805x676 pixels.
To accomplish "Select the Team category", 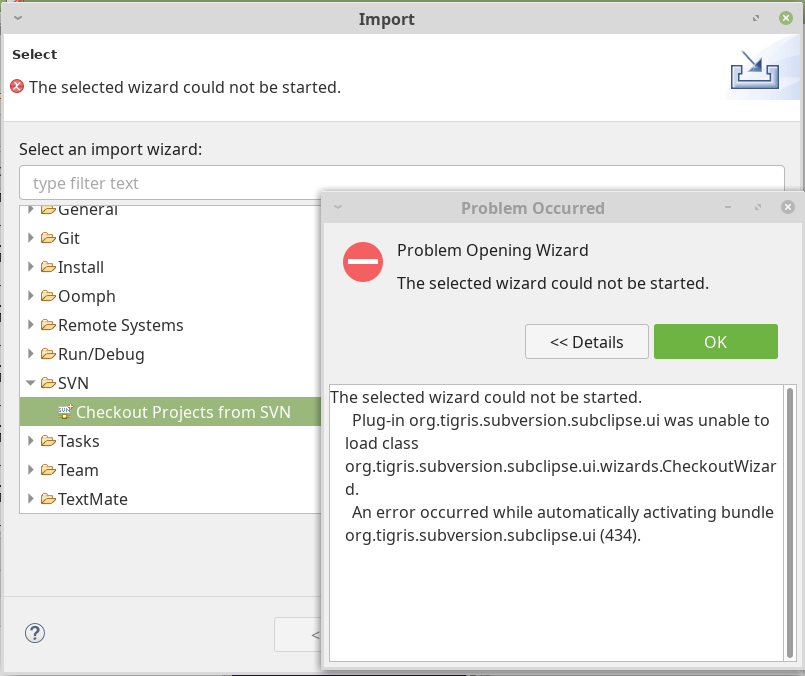I will click(x=78, y=470).
